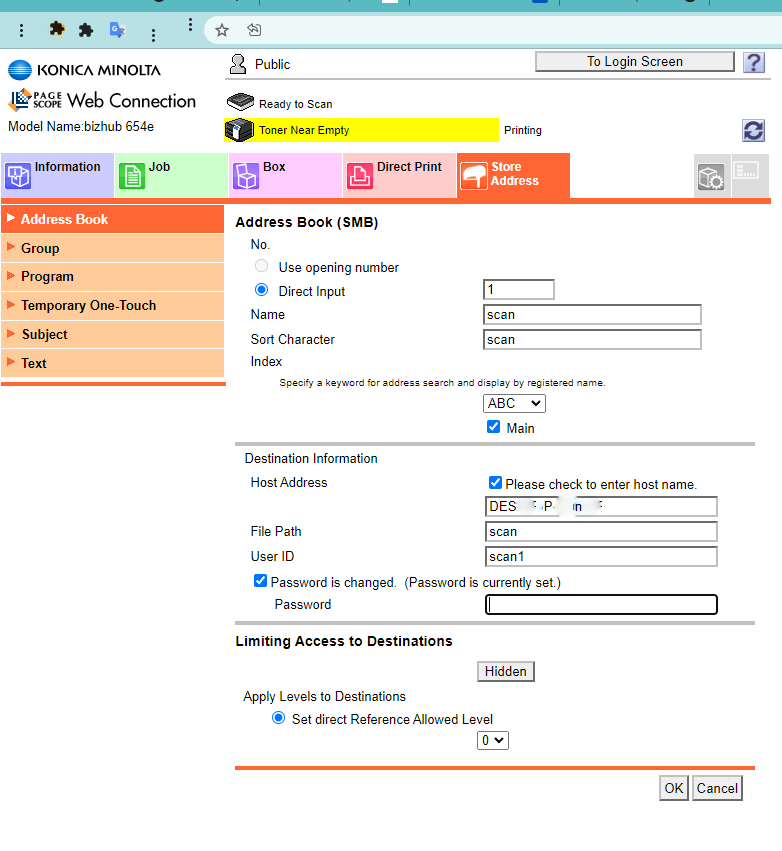Open Group in side menu

[x=112, y=248]
